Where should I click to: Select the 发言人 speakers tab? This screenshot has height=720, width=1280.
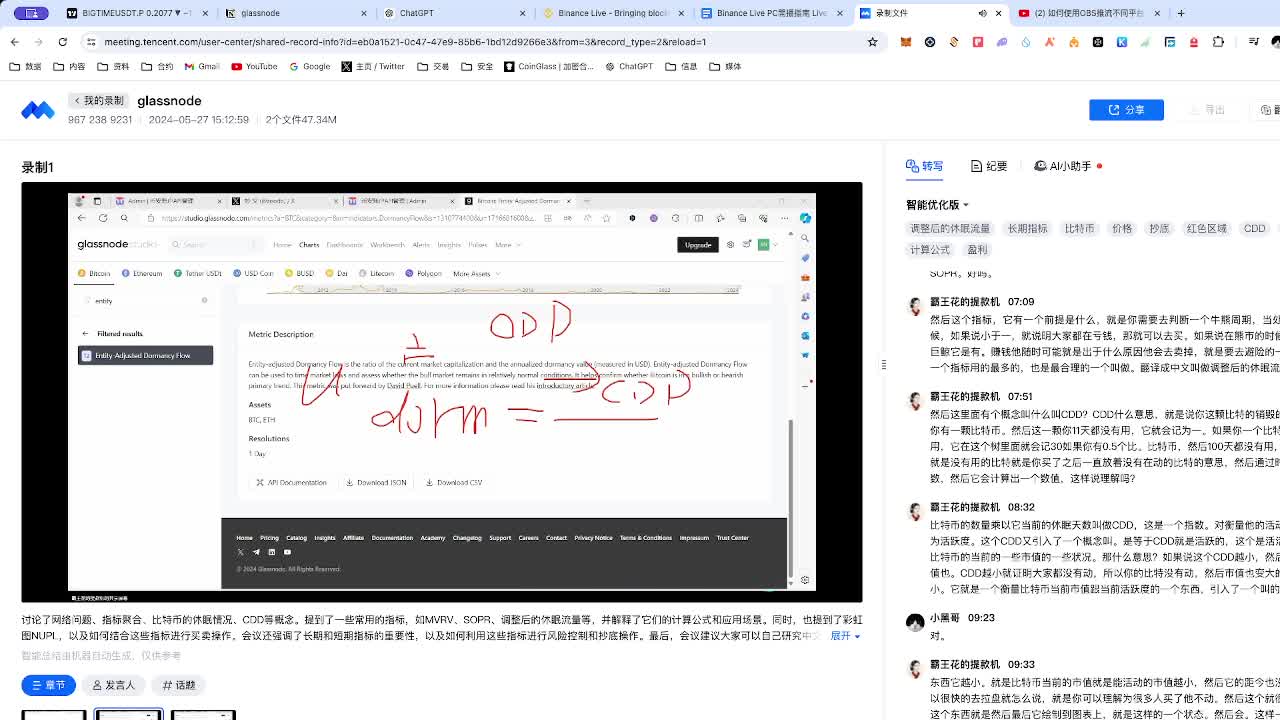(x=113, y=685)
